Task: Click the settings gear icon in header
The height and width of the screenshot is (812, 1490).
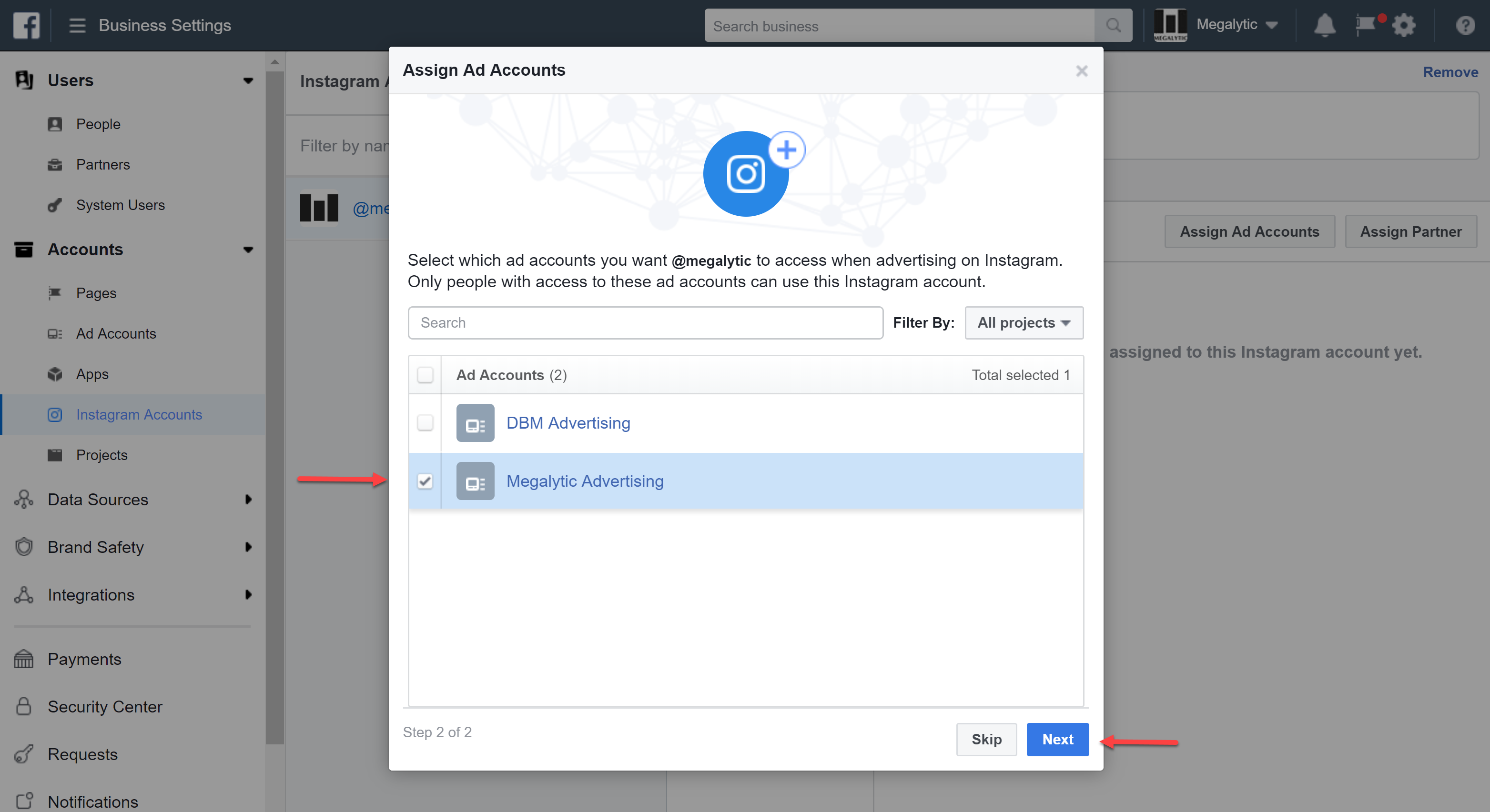Action: coord(1403,25)
